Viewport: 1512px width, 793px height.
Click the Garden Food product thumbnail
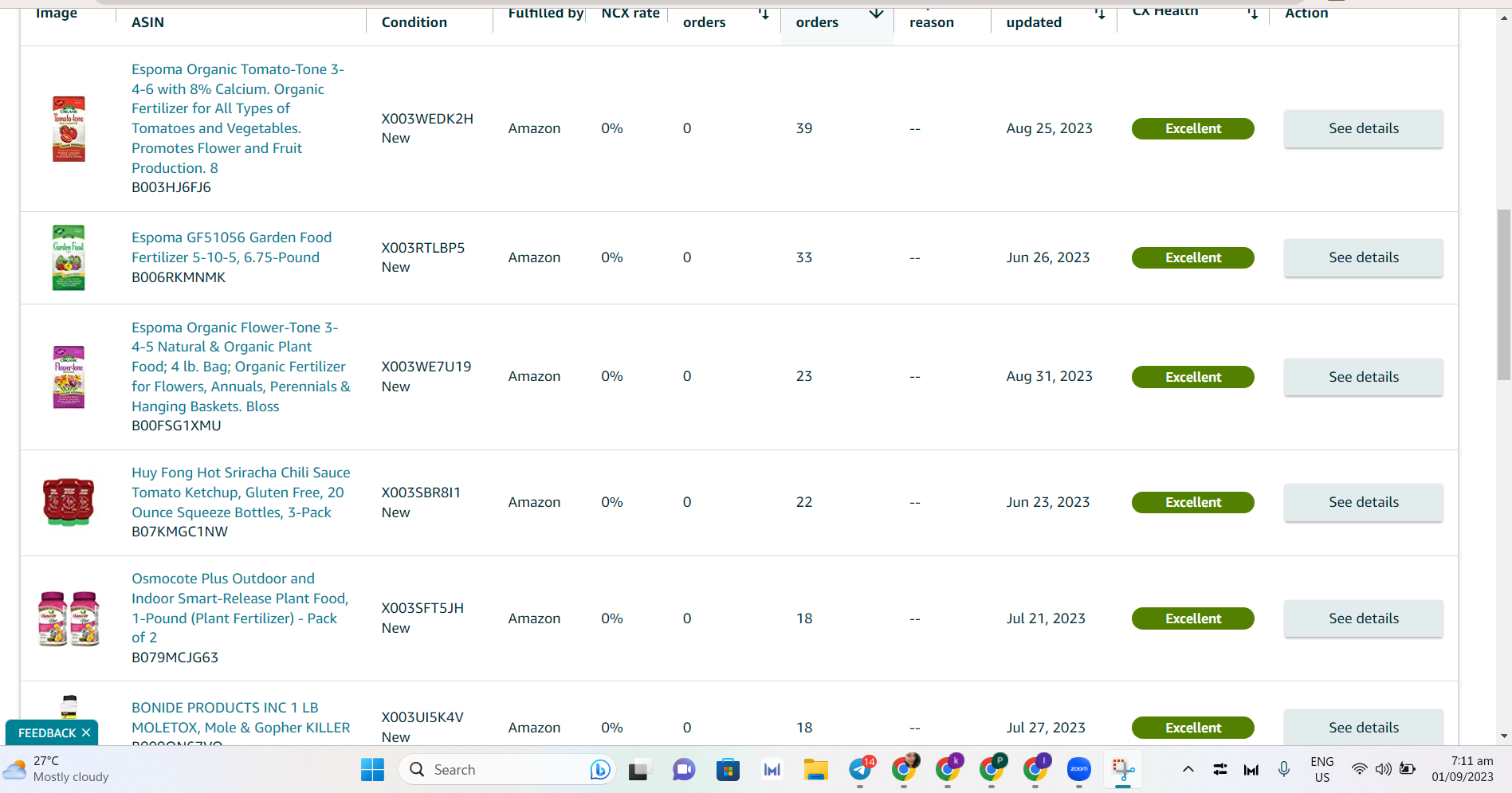point(69,257)
